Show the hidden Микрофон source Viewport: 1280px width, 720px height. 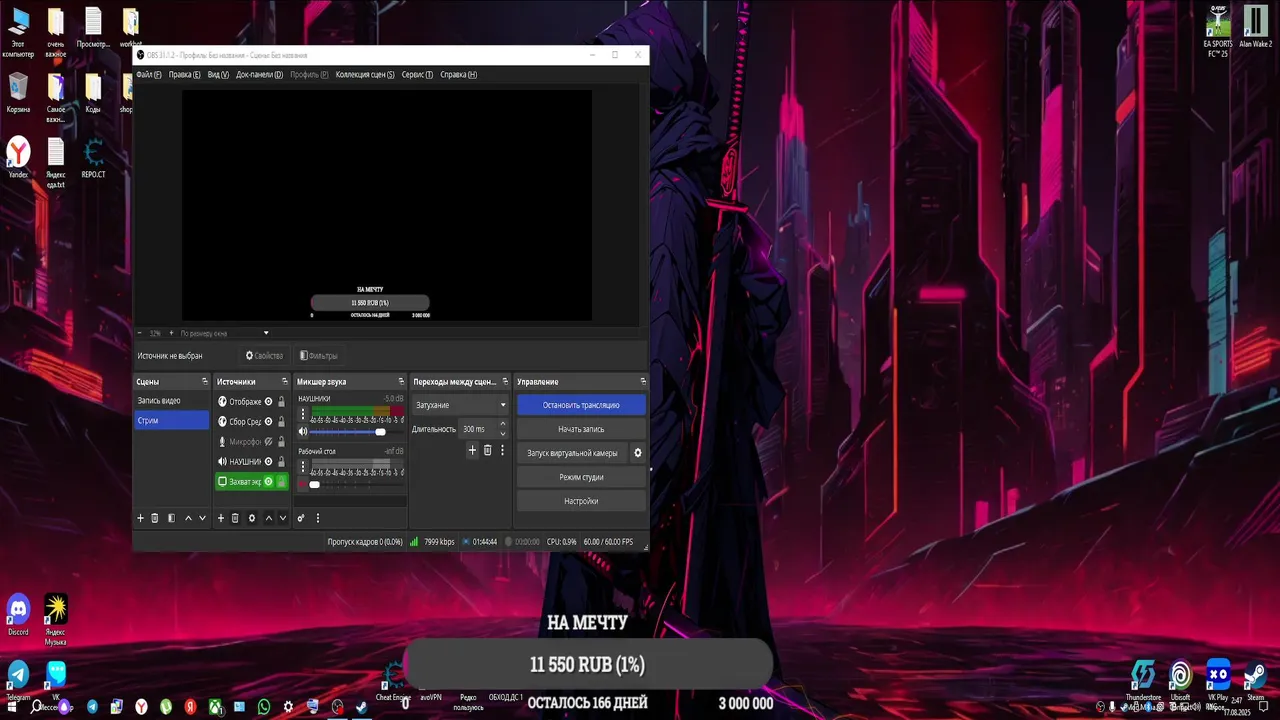tap(268, 442)
